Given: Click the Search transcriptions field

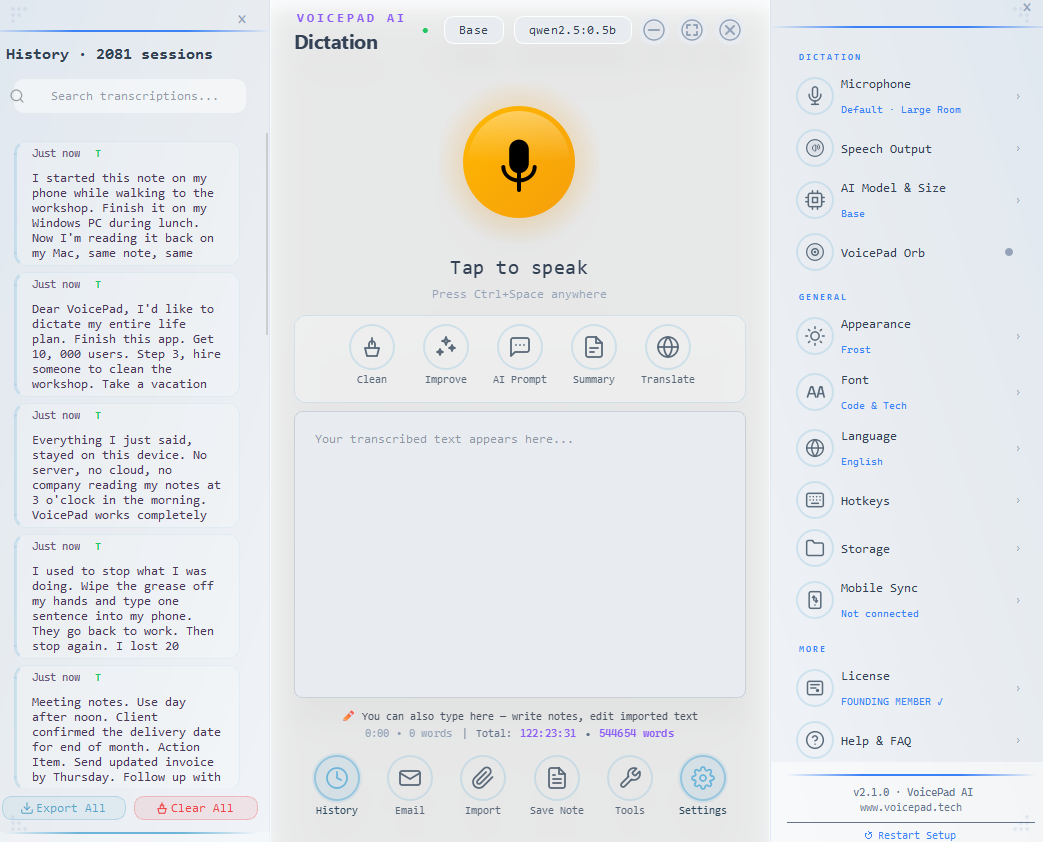Looking at the screenshot, I should point(140,96).
